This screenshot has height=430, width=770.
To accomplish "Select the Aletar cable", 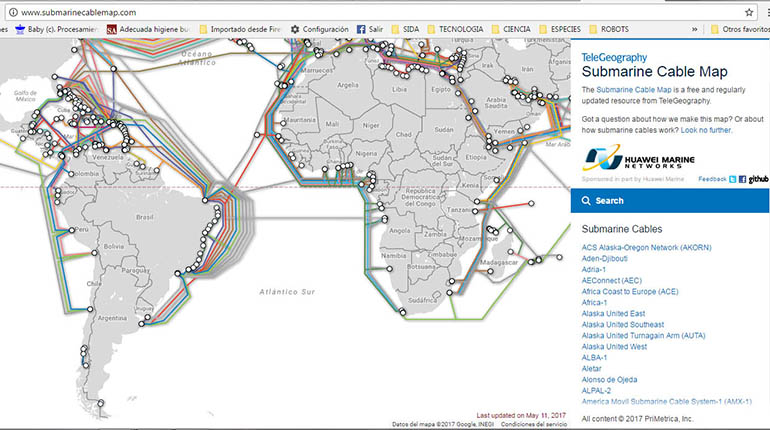I will (591, 369).
